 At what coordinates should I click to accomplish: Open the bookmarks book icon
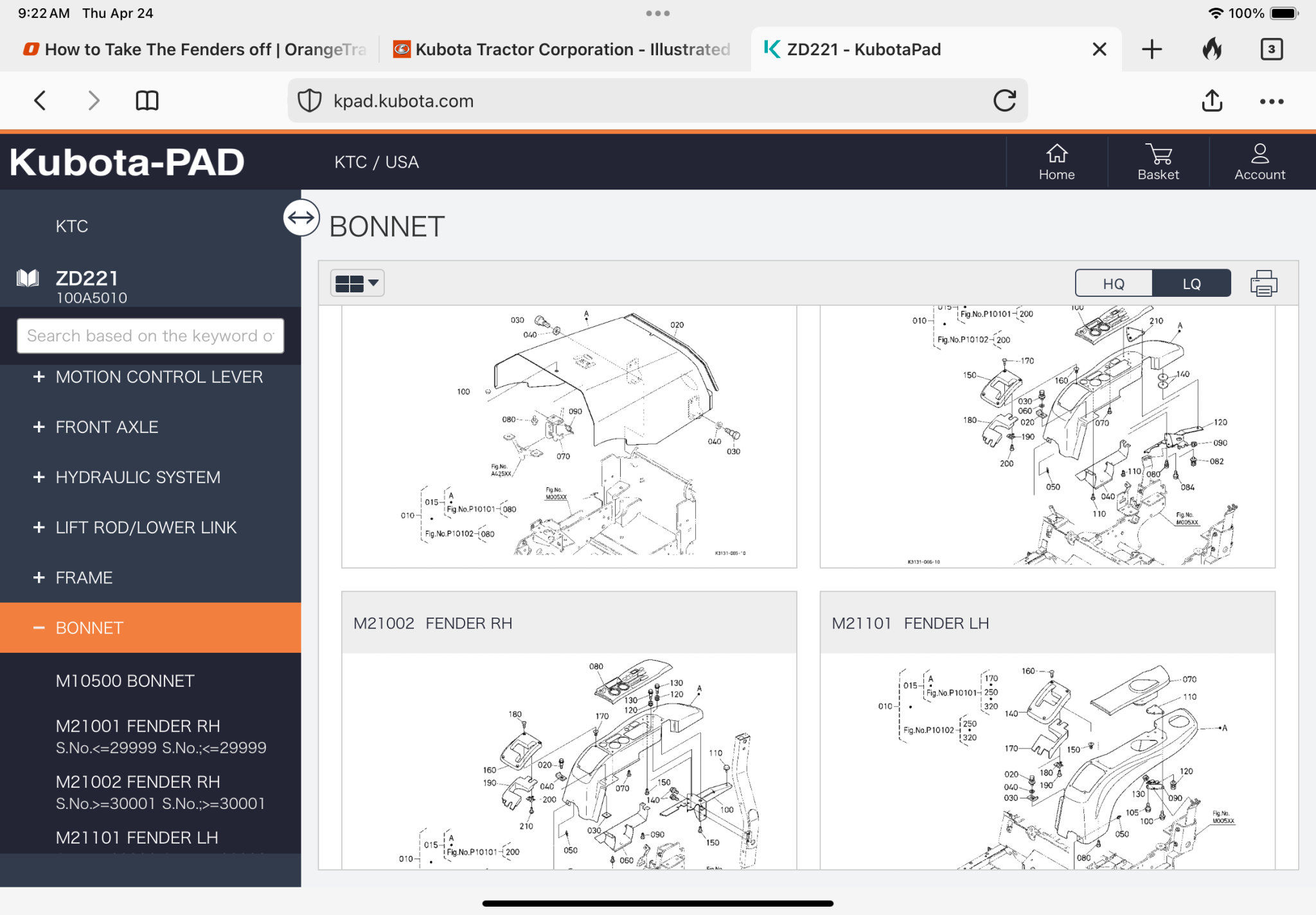pyautogui.click(x=147, y=101)
